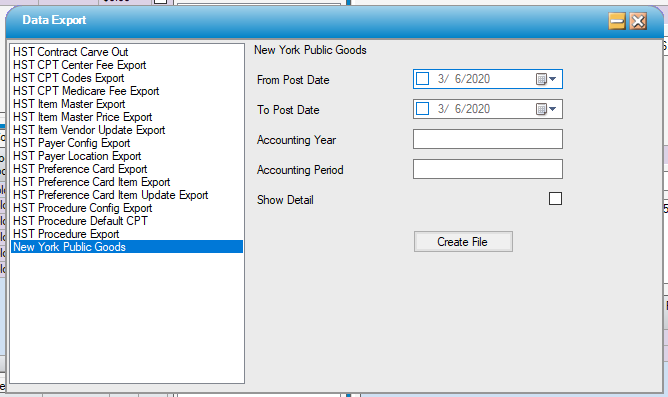Viewport: 668px width, 397px height.
Task: Select HST Payer Config Export
Action: click(x=127, y=143)
